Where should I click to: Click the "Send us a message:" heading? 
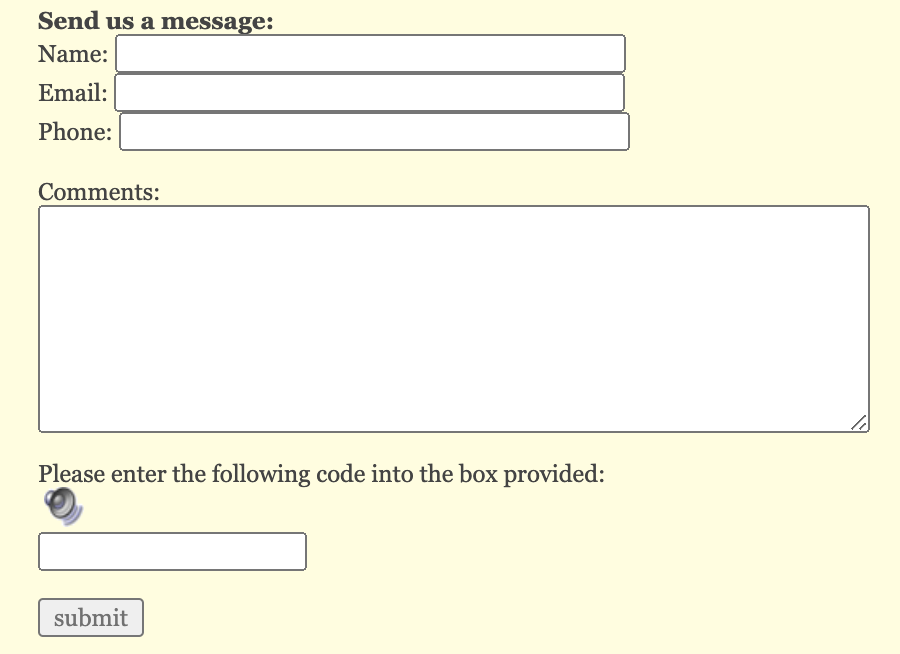point(156,21)
